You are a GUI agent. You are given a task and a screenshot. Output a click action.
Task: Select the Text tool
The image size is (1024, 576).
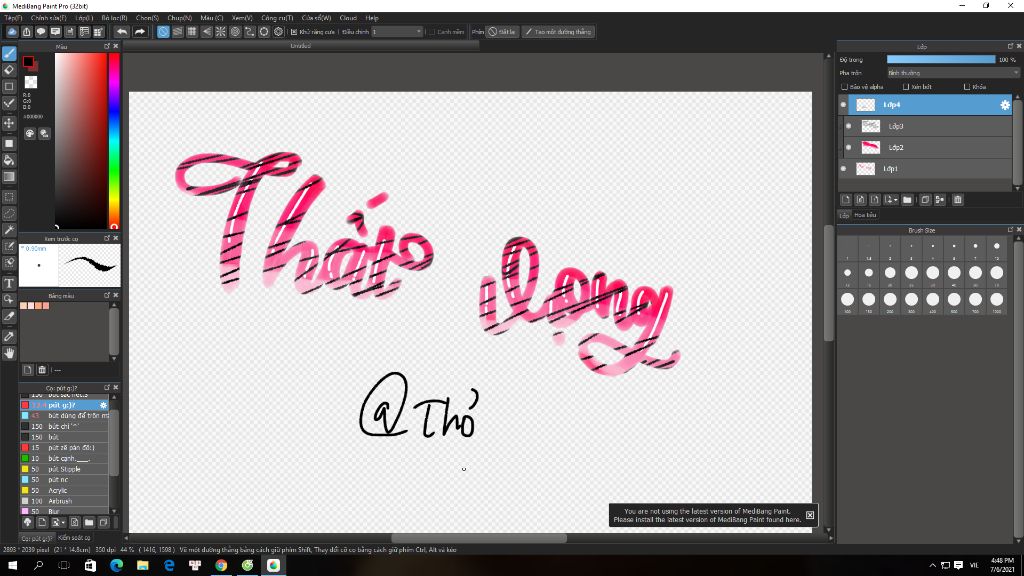tap(9, 283)
